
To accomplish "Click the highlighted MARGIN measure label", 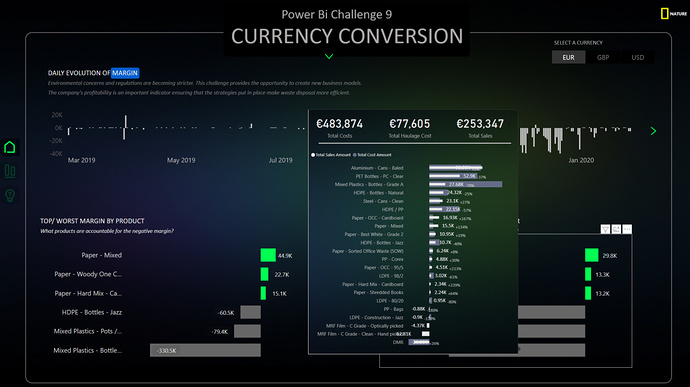I will click(125, 73).
